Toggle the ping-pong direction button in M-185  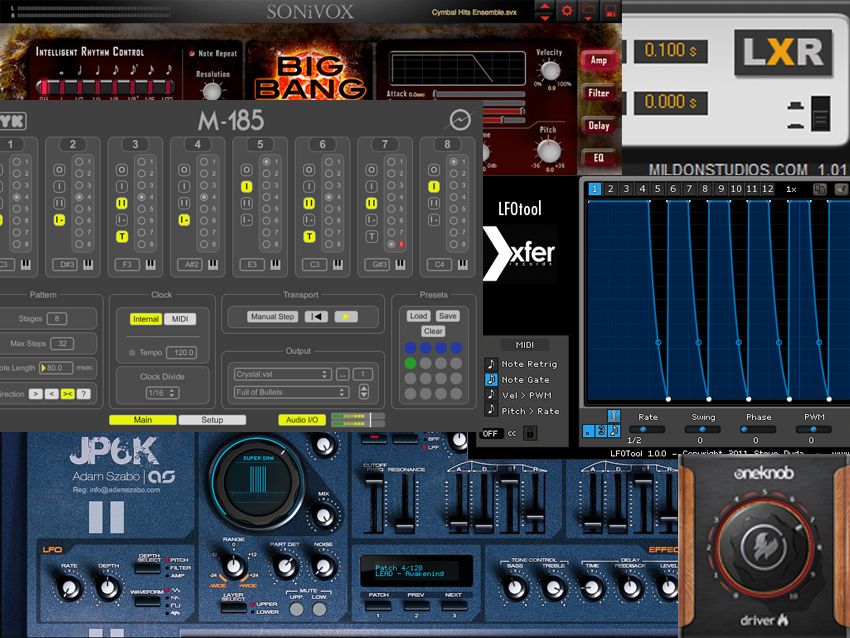(68, 393)
